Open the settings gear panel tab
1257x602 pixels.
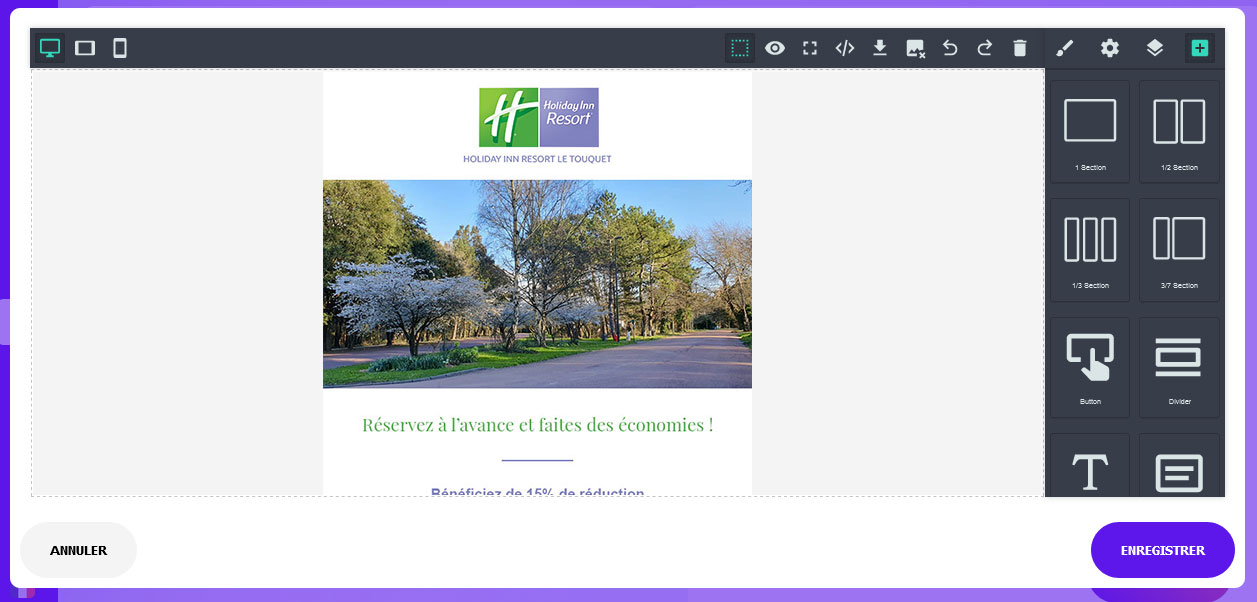click(x=1110, y=48)
